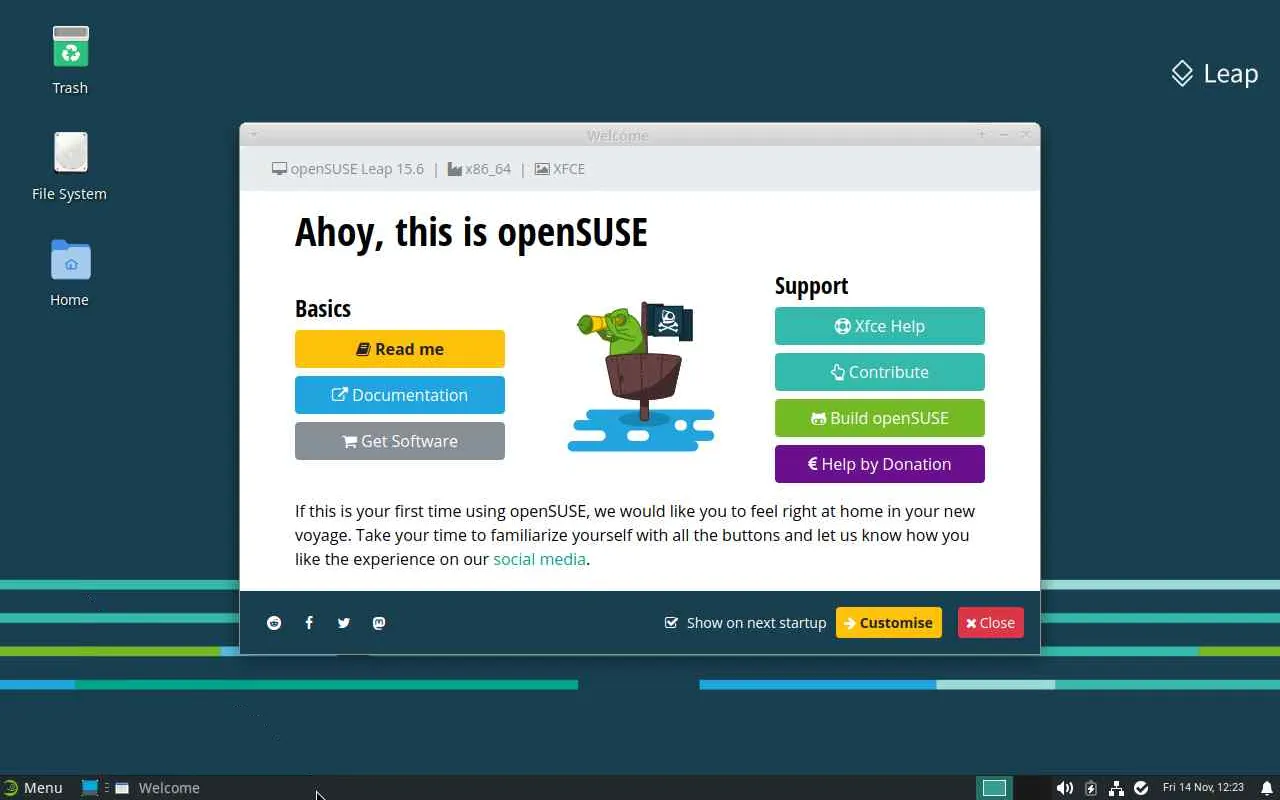Click the Twitter social icon
The image size is (1280, 800).
344,623
